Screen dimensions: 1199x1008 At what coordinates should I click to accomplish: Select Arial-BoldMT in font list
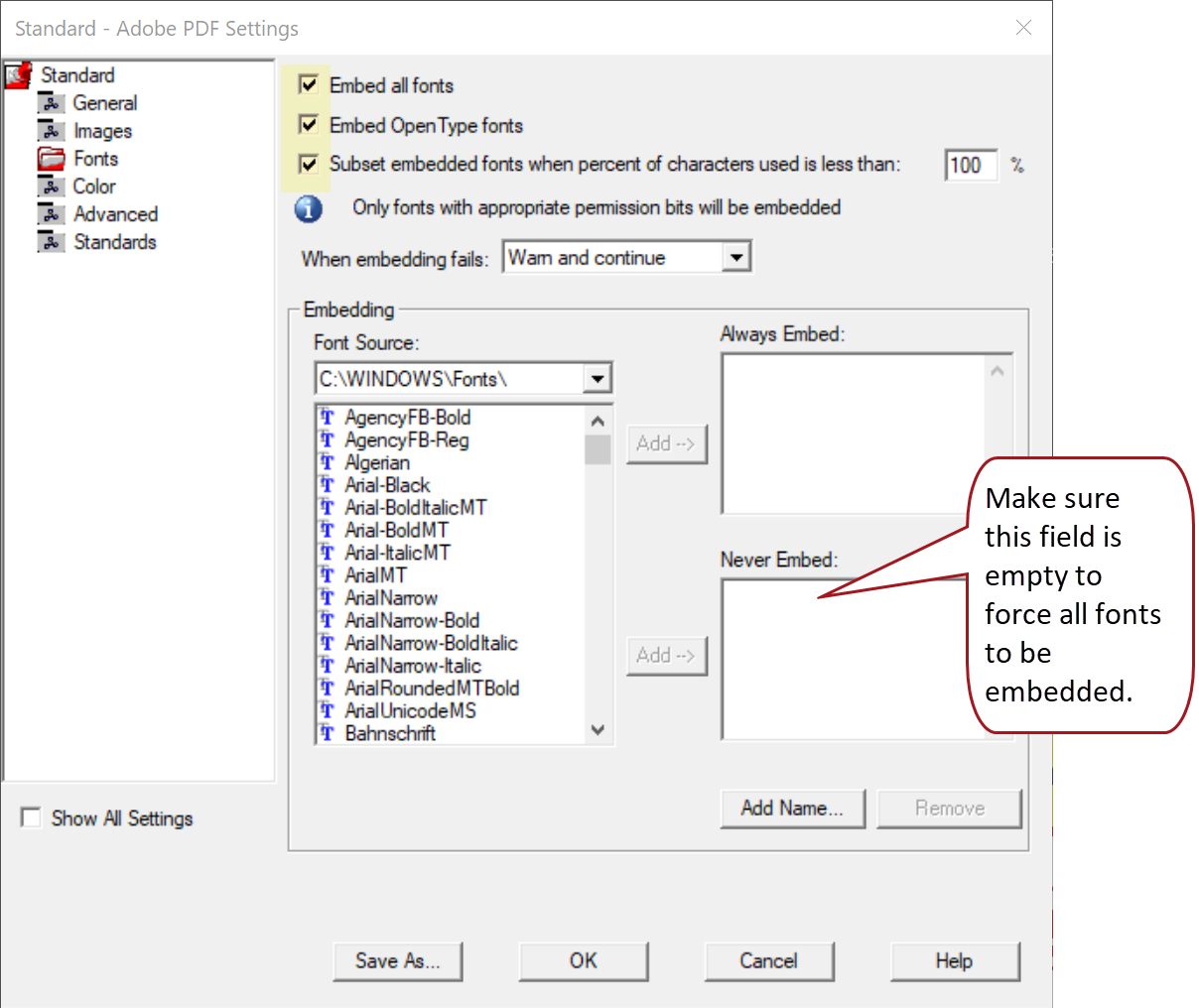[x=396, y=530]
